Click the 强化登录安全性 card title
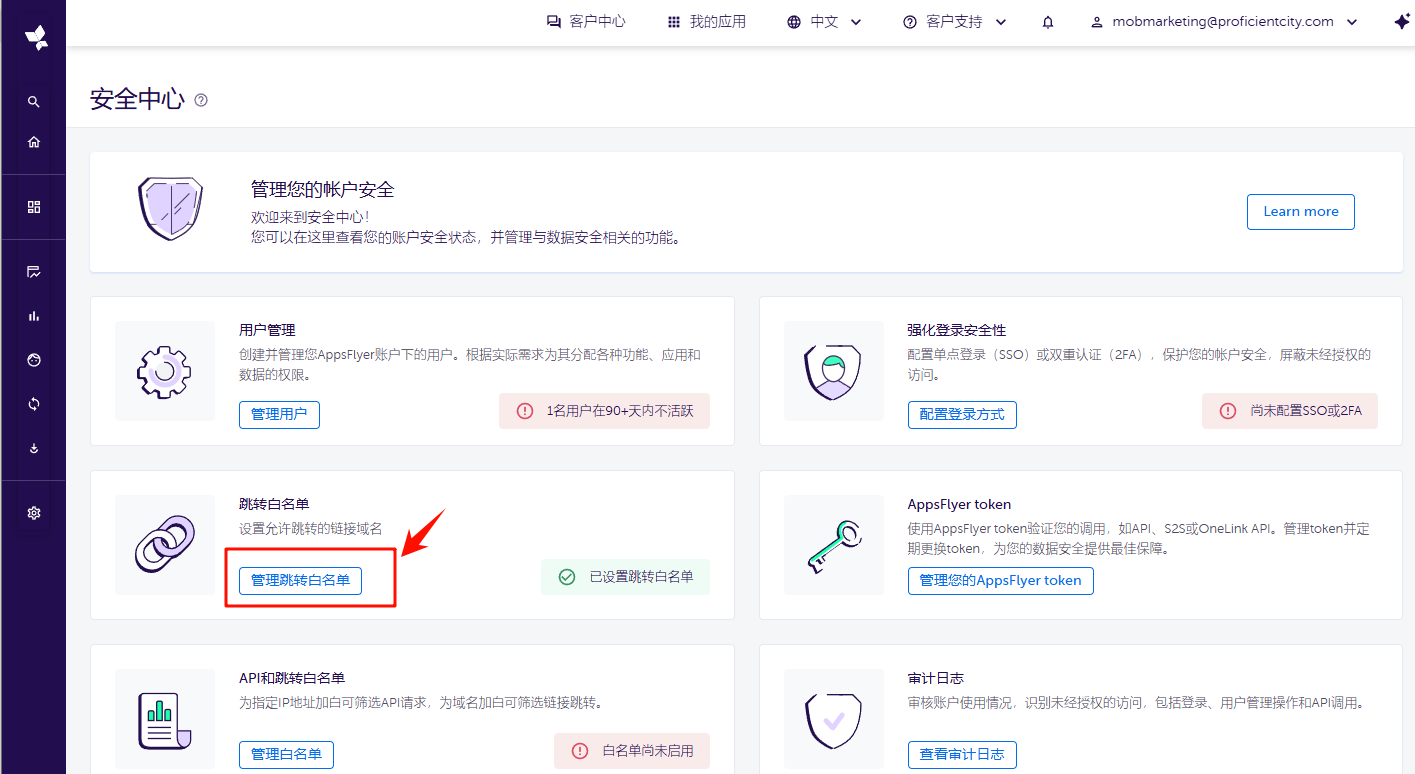 click(x=956, y=330)
